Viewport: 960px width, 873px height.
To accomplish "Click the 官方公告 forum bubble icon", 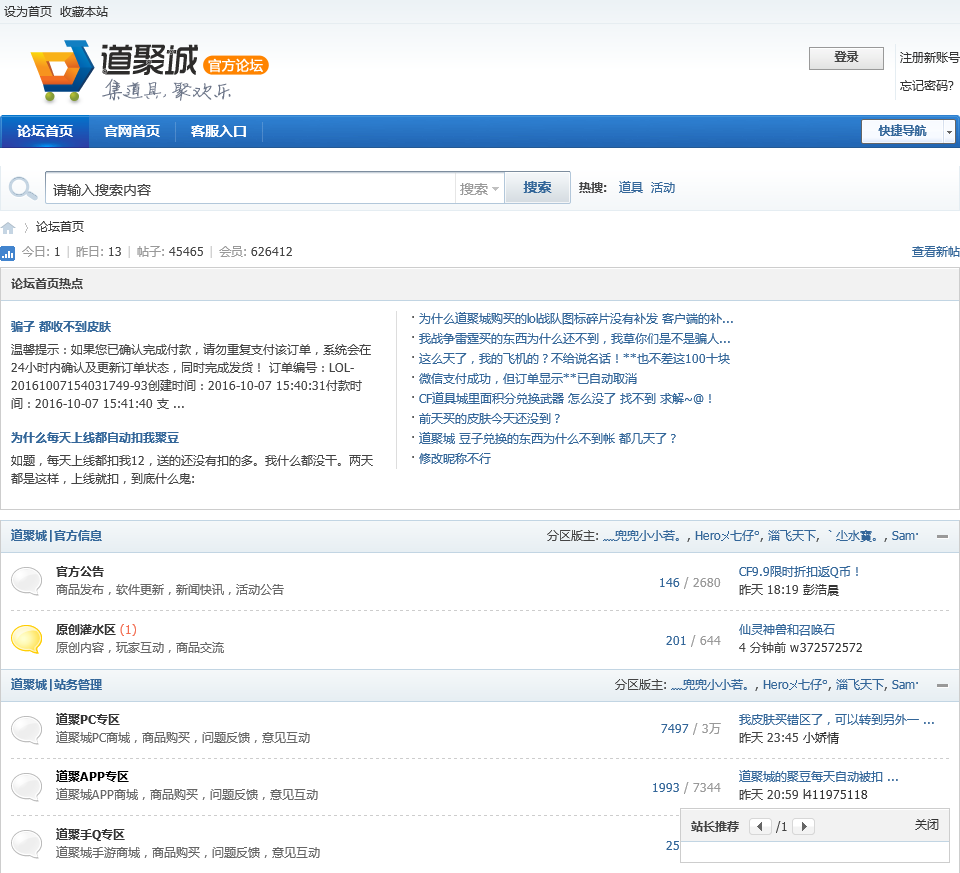I will (x=27, y=580).
